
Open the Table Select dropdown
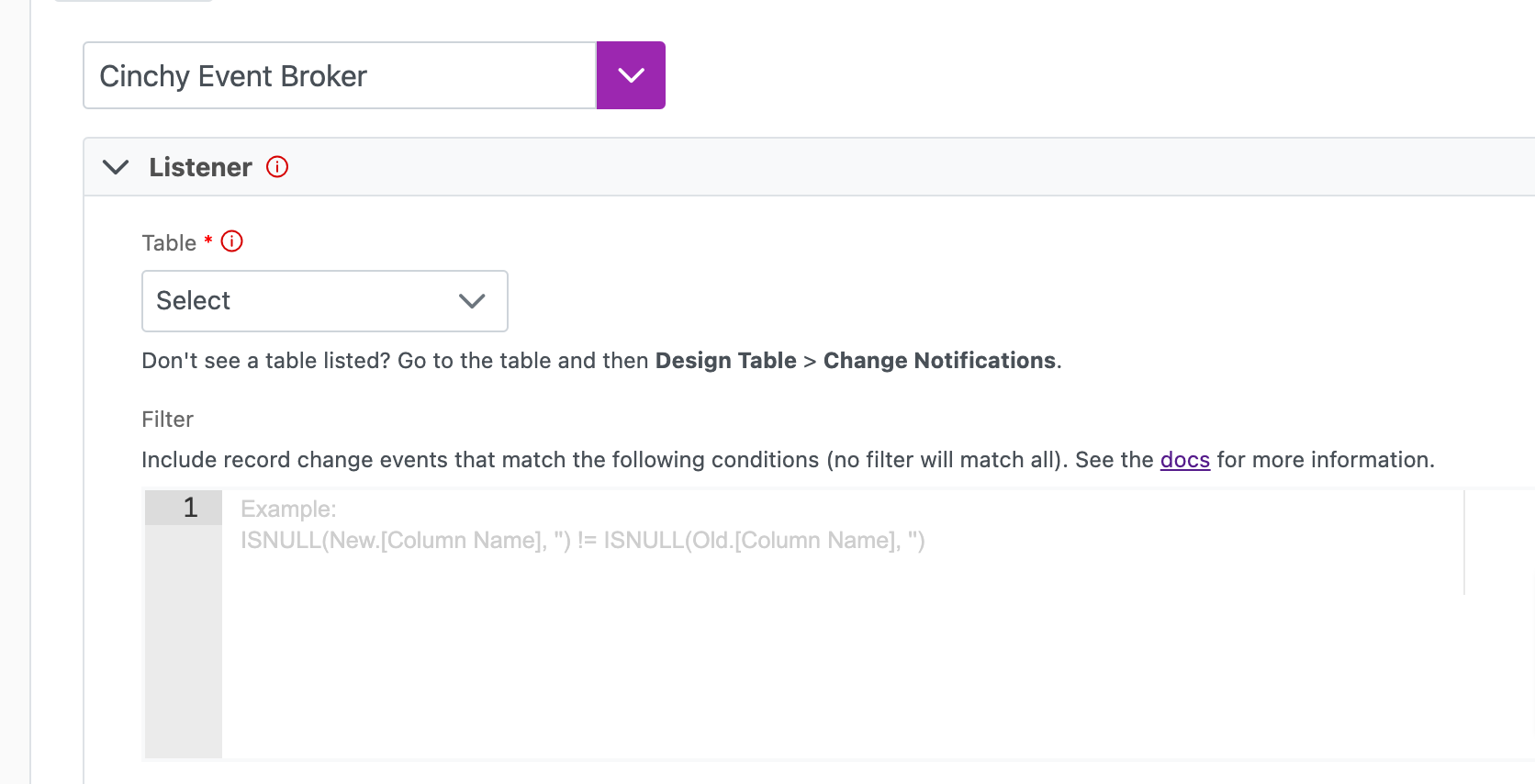point(325,301)
